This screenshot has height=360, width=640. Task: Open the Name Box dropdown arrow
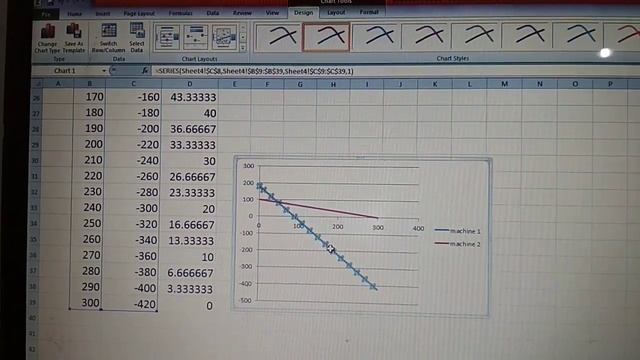[x=104, y=71]
